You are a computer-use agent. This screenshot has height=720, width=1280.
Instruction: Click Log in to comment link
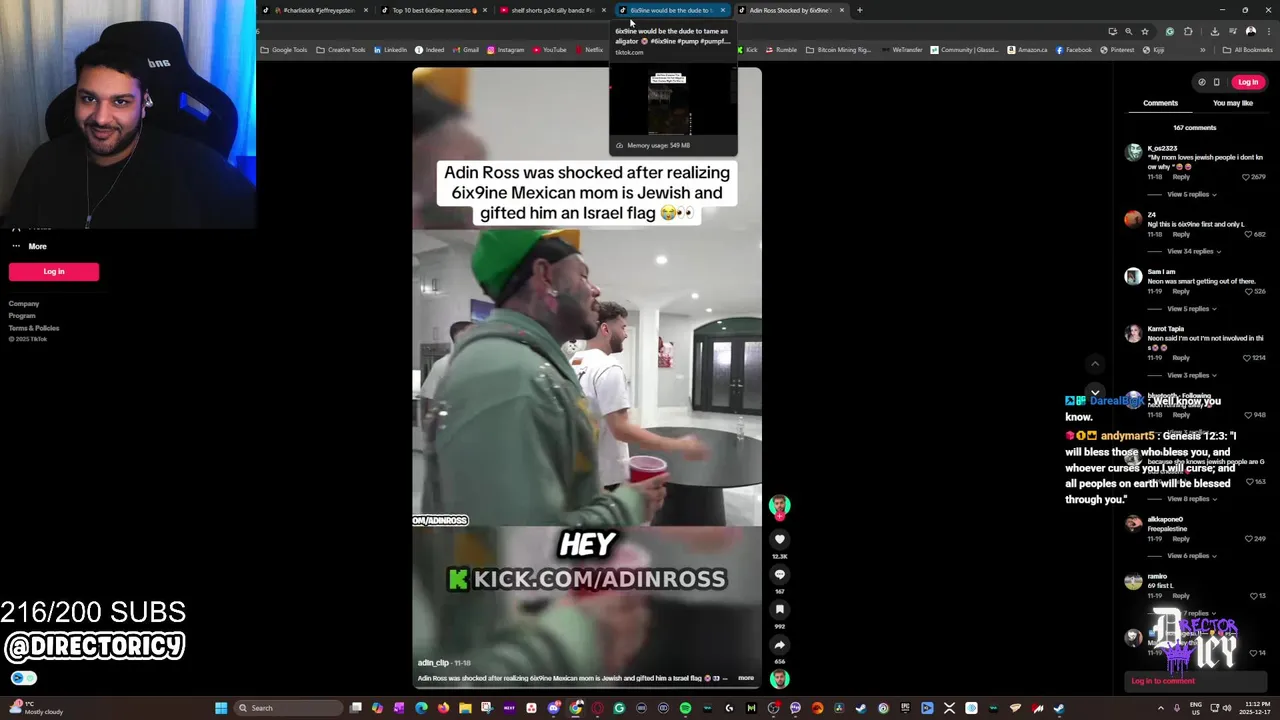(1163, 681)
